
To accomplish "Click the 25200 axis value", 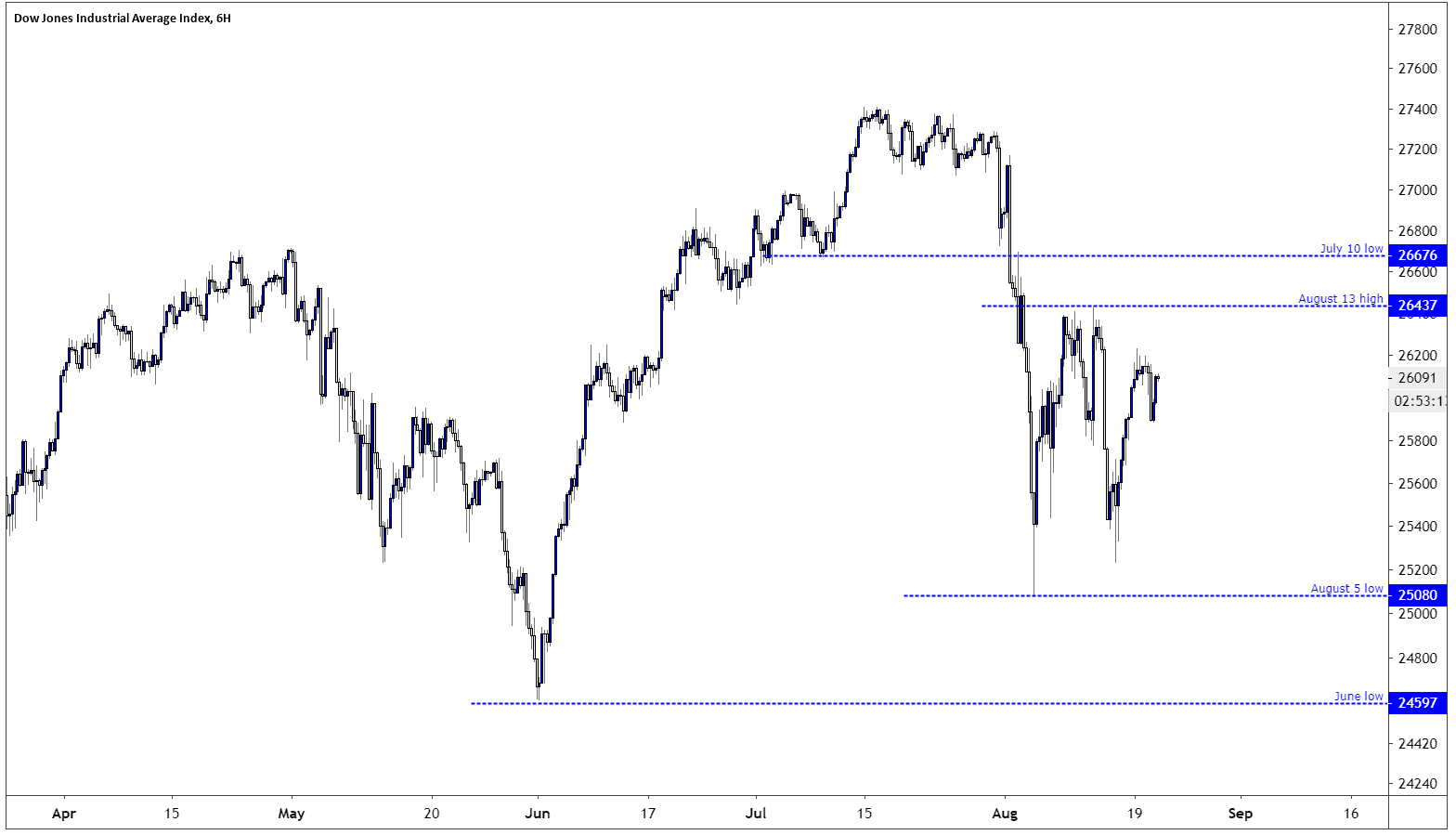I will click(1417, 569).
